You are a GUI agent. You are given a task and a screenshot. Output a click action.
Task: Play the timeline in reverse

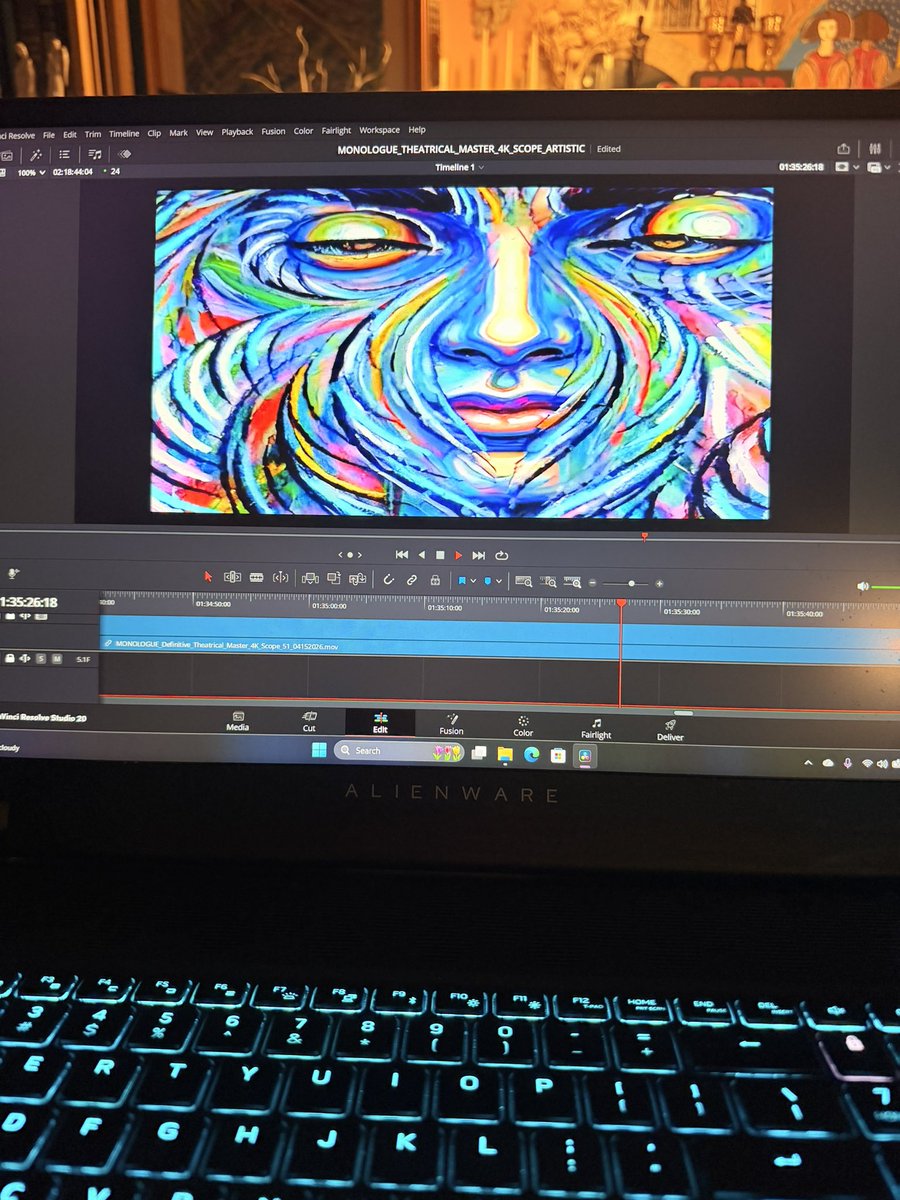coord(421,554)
